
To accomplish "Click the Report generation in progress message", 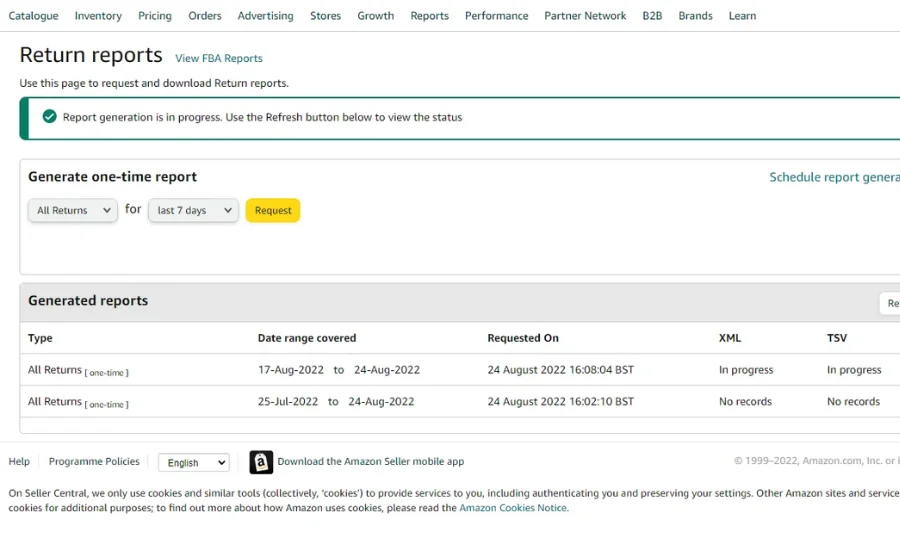I will tap(262, 117).
